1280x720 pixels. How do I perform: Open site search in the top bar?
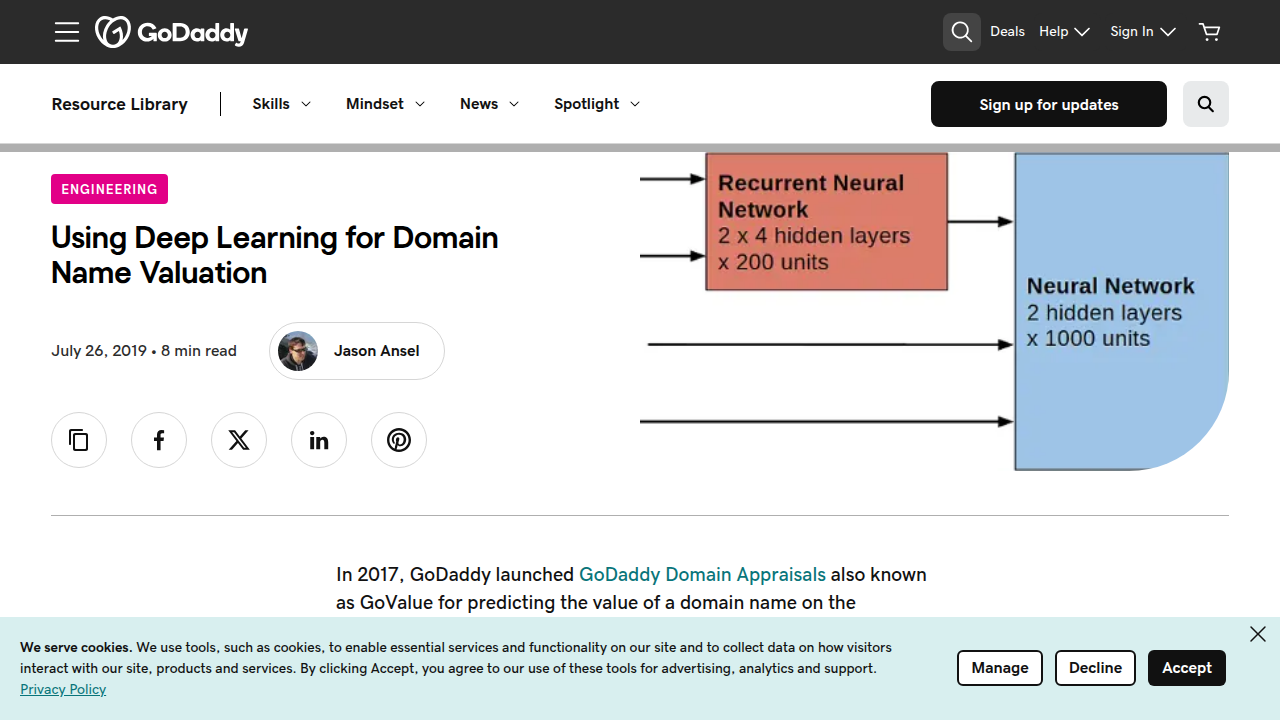click(x=961, y=32)
